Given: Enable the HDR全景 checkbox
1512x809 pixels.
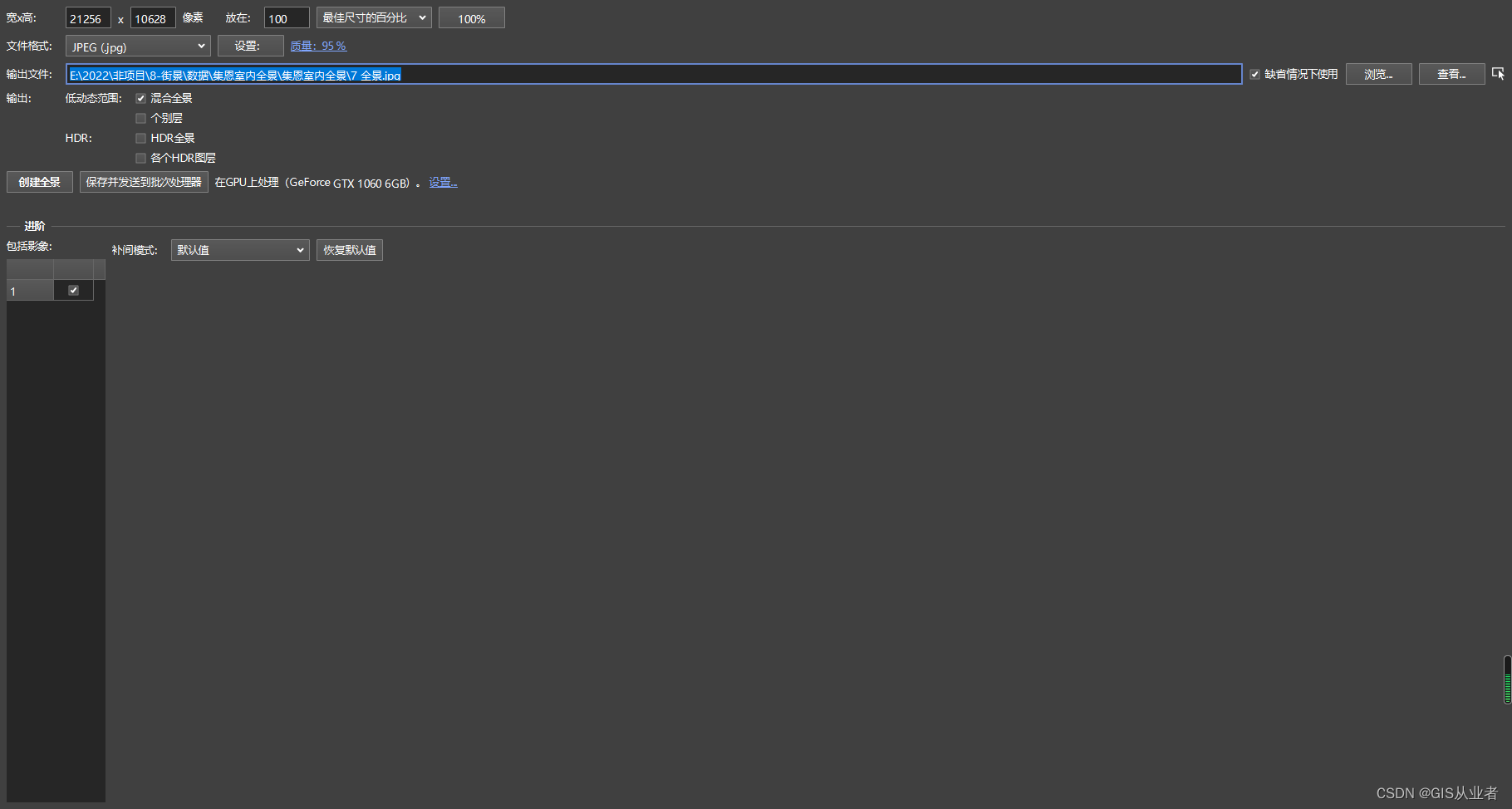Looking at the screenshot, I should click(x=140, y=138).
